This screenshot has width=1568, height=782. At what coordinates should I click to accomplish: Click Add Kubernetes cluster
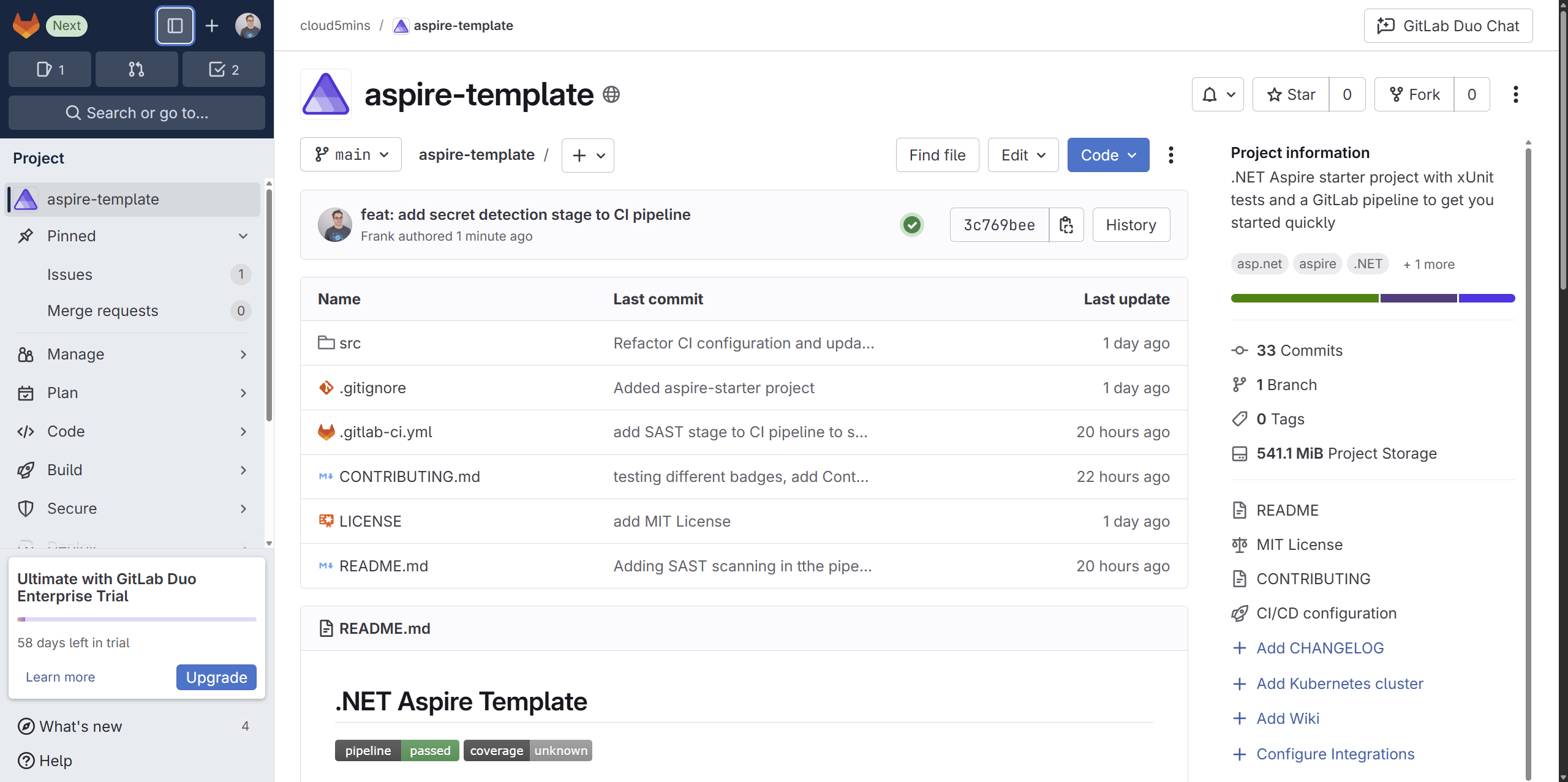[x=1327, y=683]
